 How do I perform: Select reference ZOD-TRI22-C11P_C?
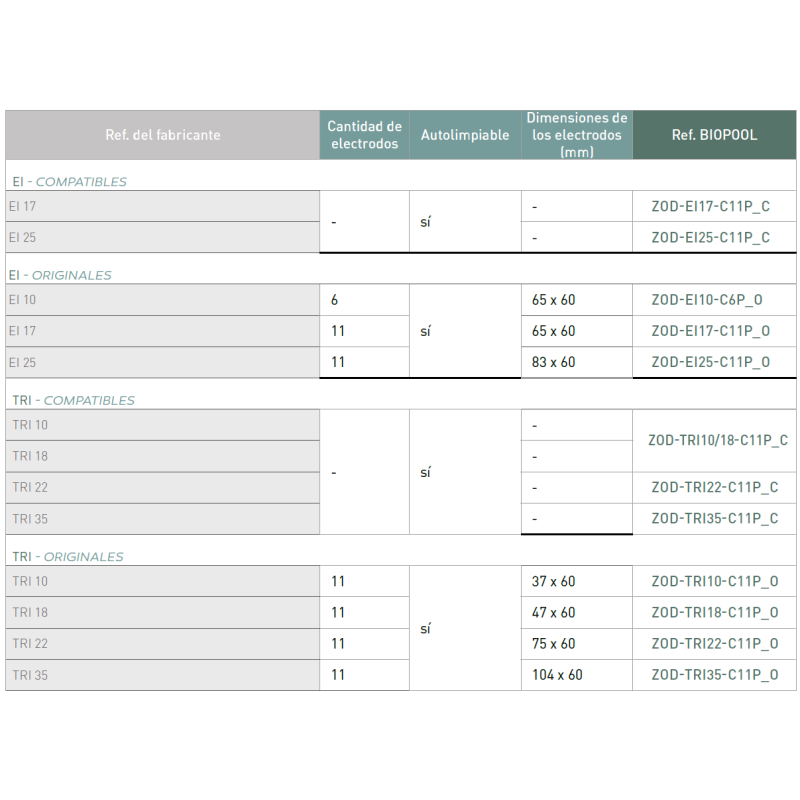coord(714,488)
